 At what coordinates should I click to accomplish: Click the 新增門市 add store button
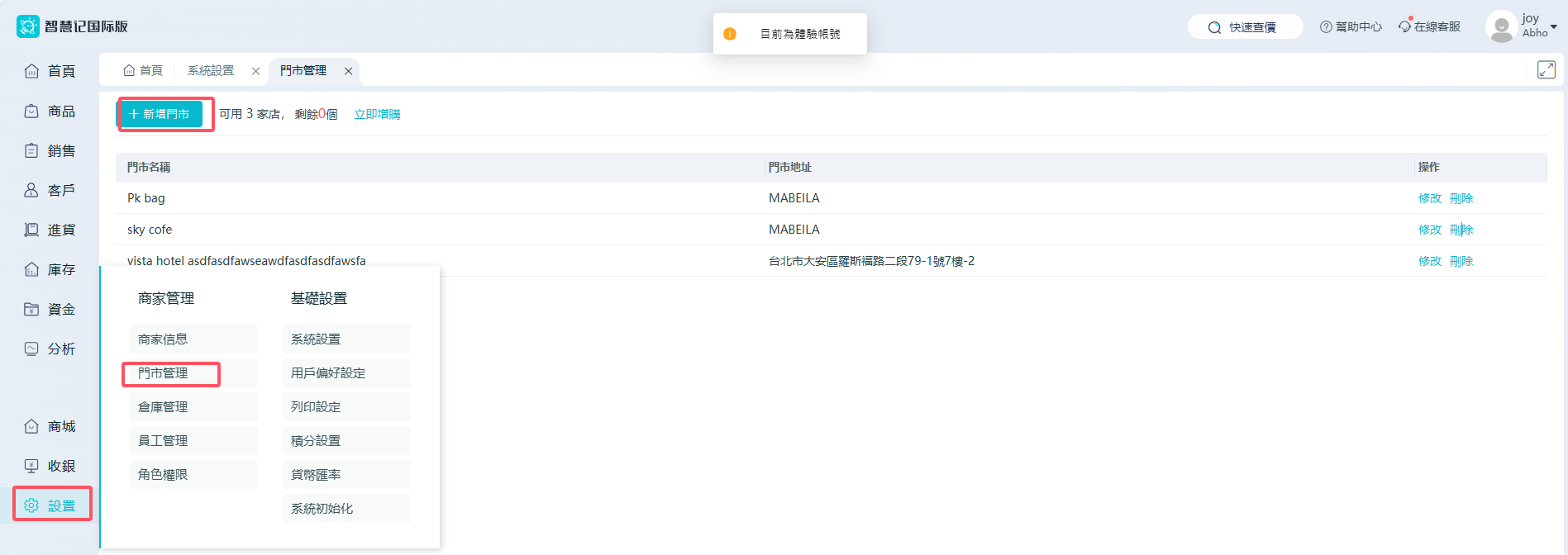[160, 114]
